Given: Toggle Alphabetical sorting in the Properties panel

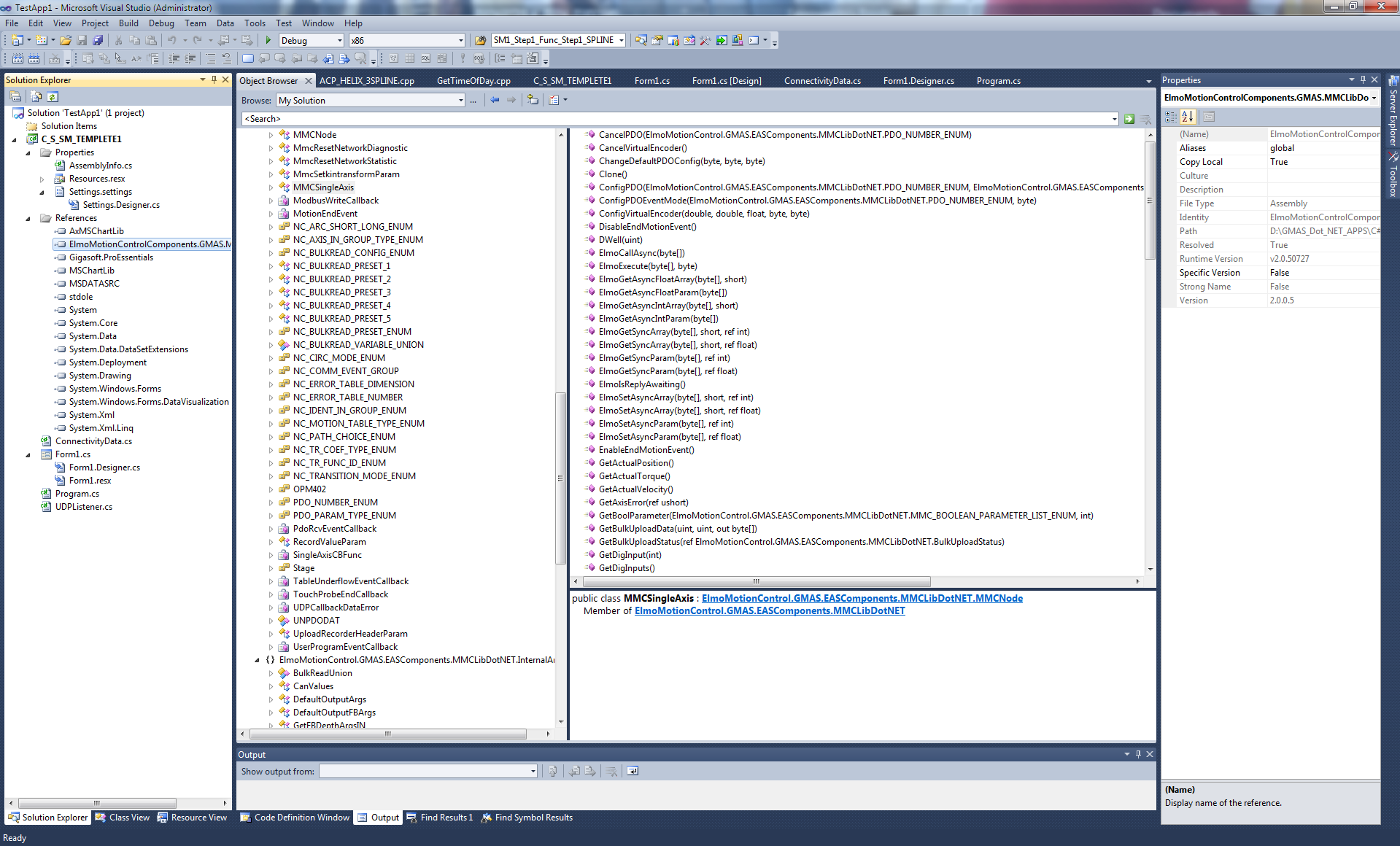Looking at the screenshot, I should (1187, 117).
